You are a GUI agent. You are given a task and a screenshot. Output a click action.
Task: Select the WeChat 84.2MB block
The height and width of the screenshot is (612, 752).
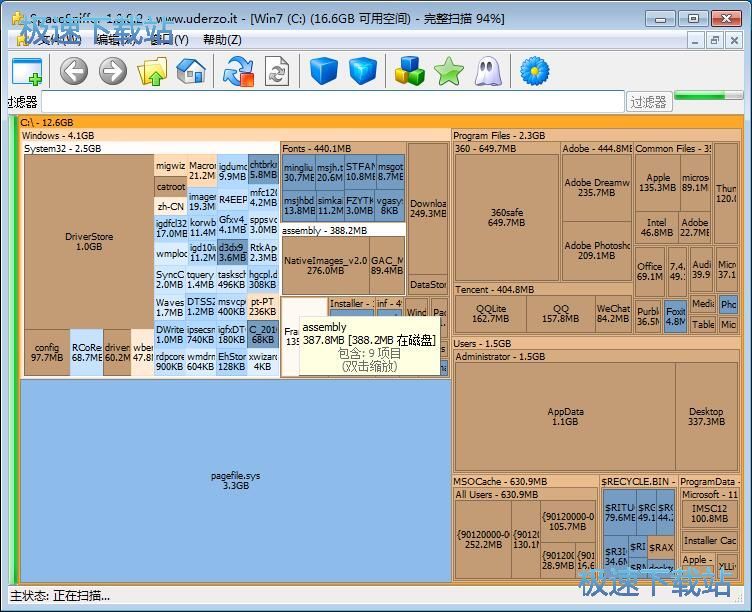pyautogui.click(x=613, y=314)
